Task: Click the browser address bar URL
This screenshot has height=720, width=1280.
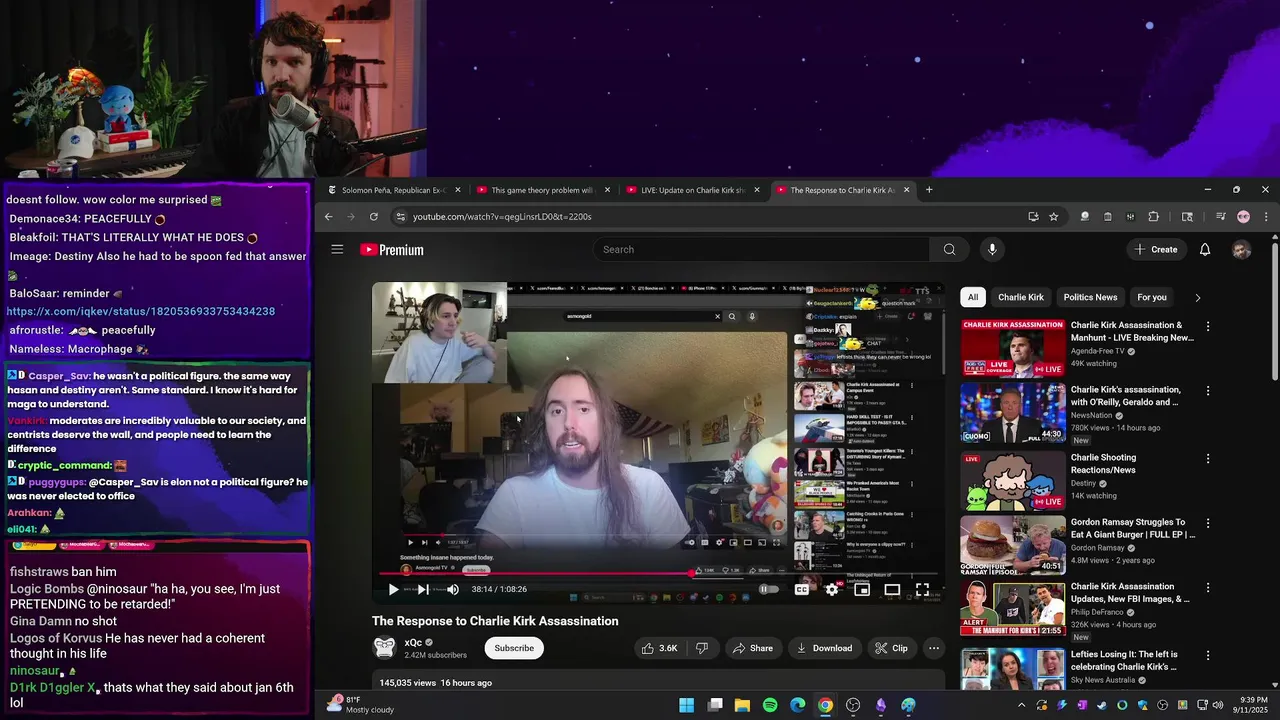Action: (x=502, y=217)
